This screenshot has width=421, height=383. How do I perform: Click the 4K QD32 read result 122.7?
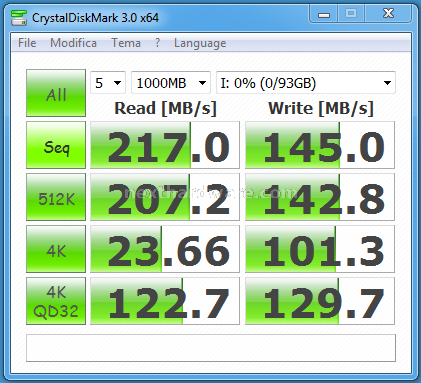point(165,301)
